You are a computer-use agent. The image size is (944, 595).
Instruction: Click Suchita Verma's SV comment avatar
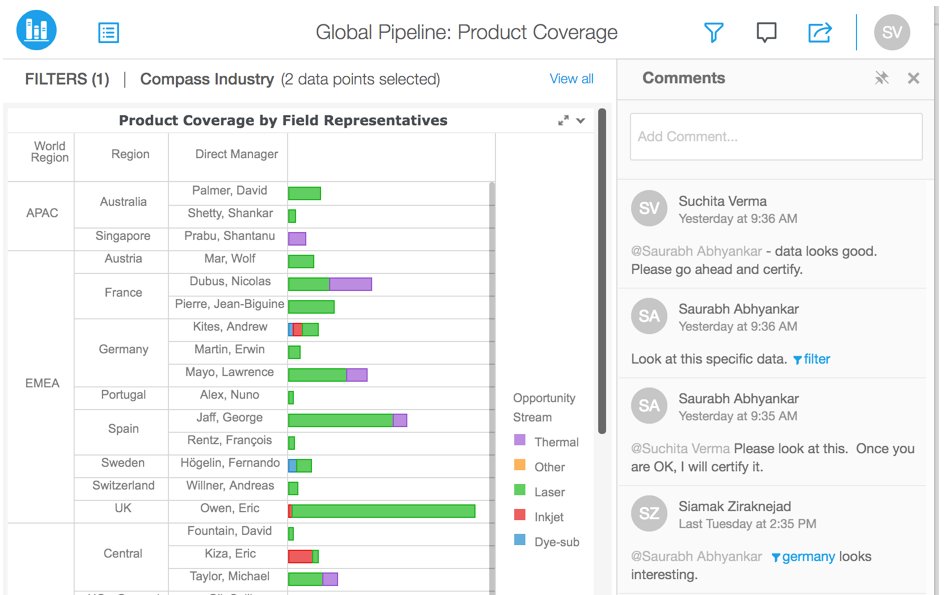tap(649, 208)
